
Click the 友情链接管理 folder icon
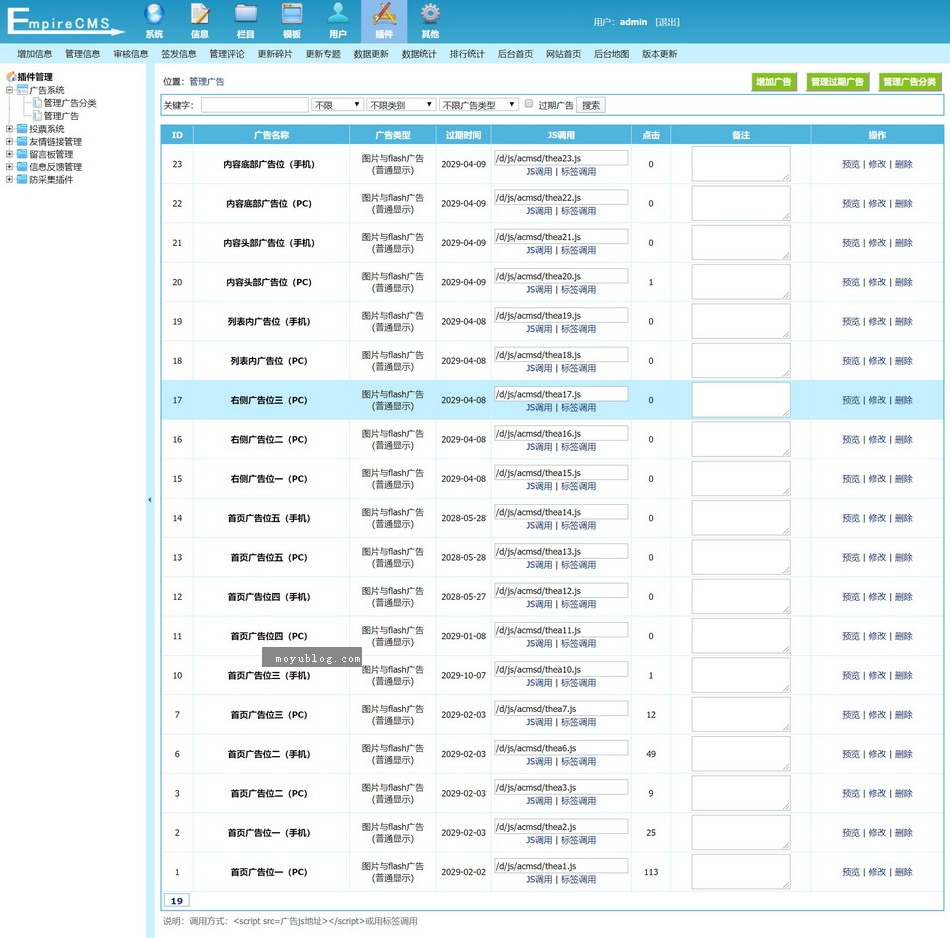(x=22, y=141)
